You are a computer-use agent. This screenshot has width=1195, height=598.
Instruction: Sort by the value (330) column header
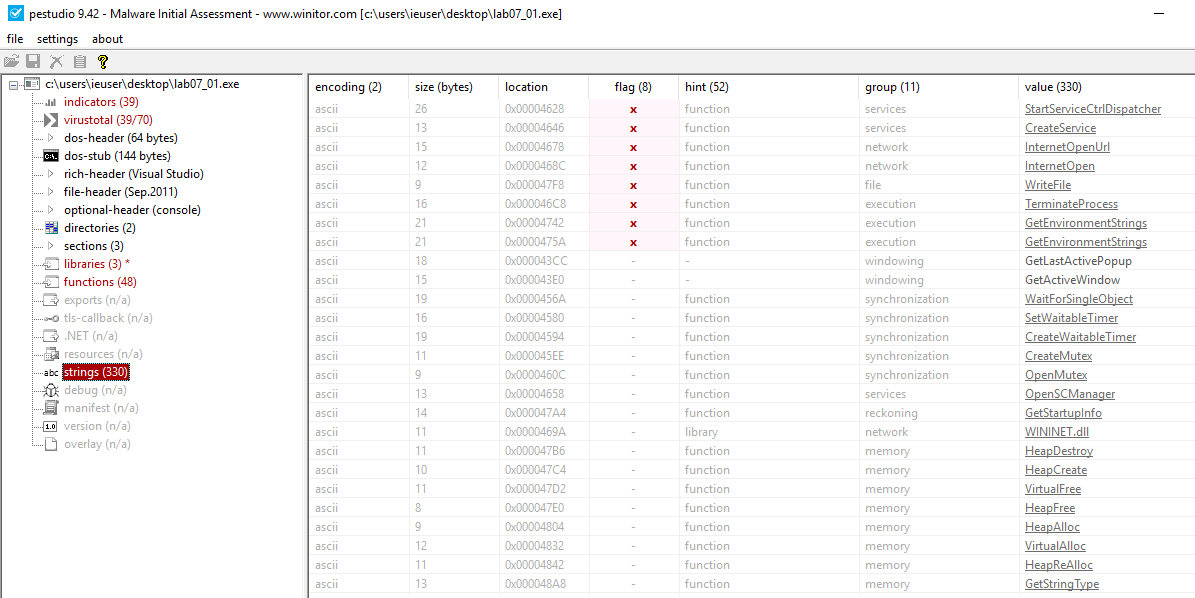(1107, 87)
